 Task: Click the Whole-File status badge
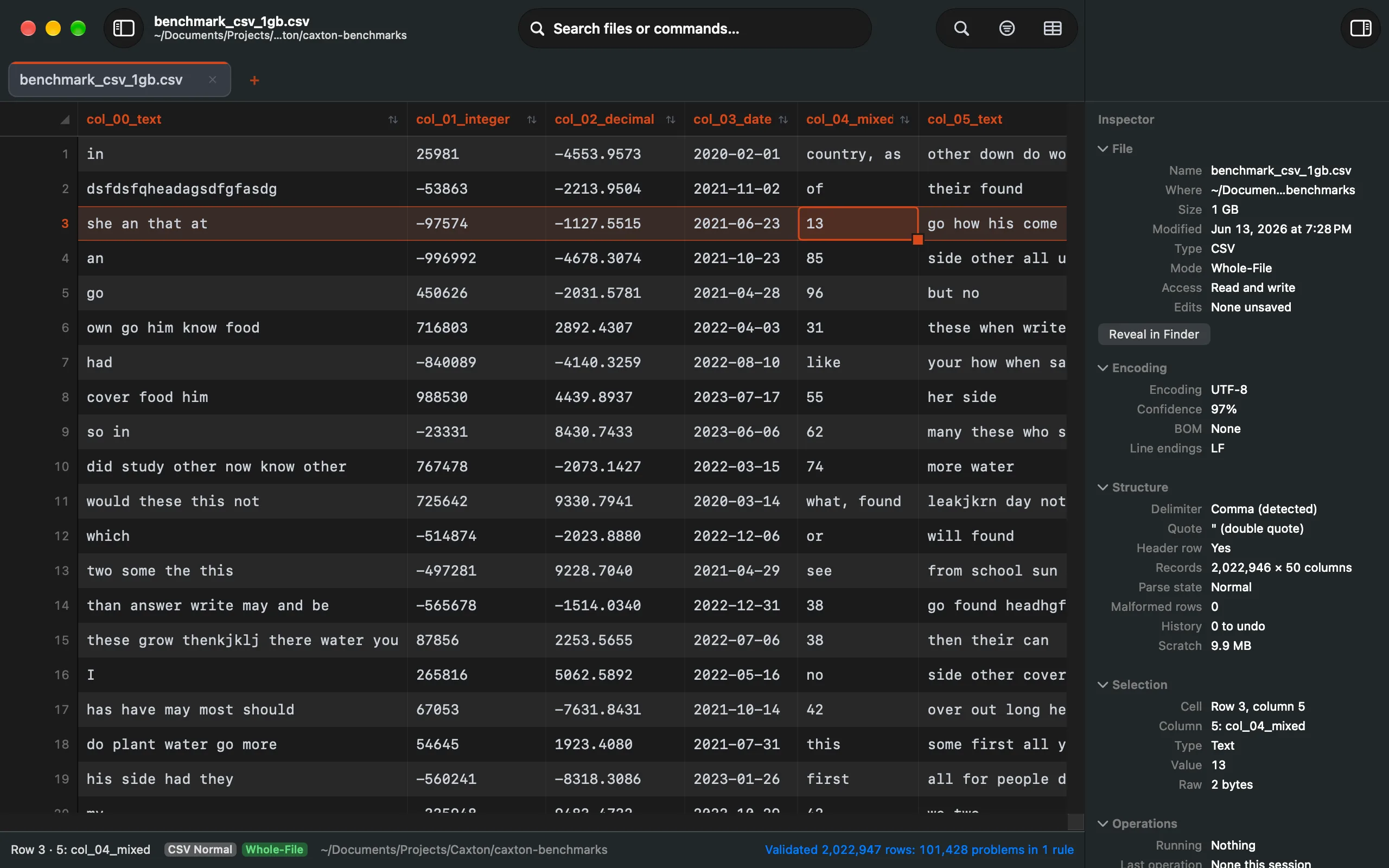point(275,850)
